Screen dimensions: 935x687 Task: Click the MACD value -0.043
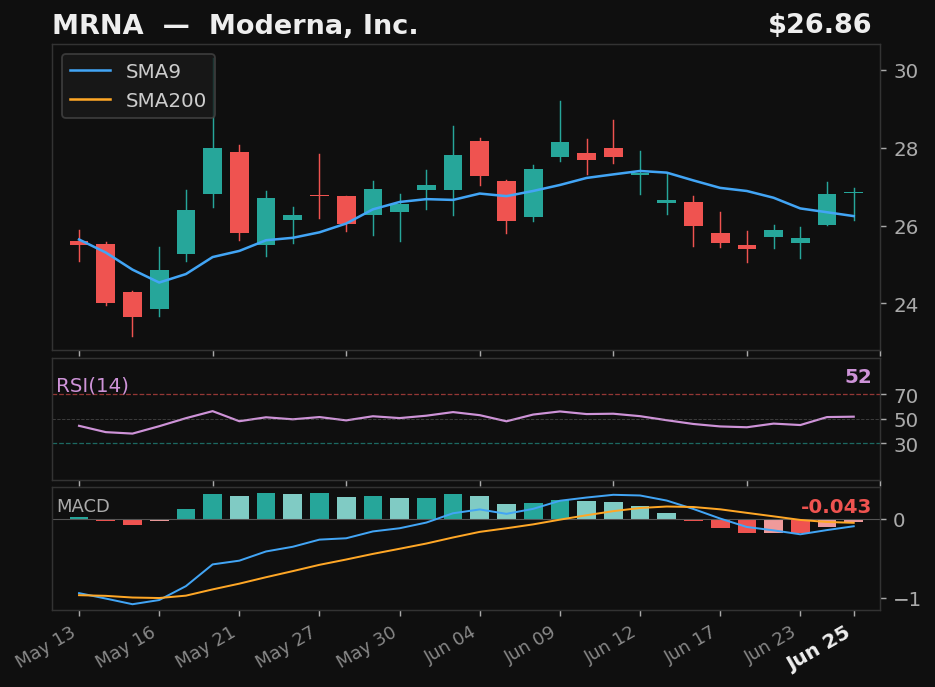click(x=836, y=506)
